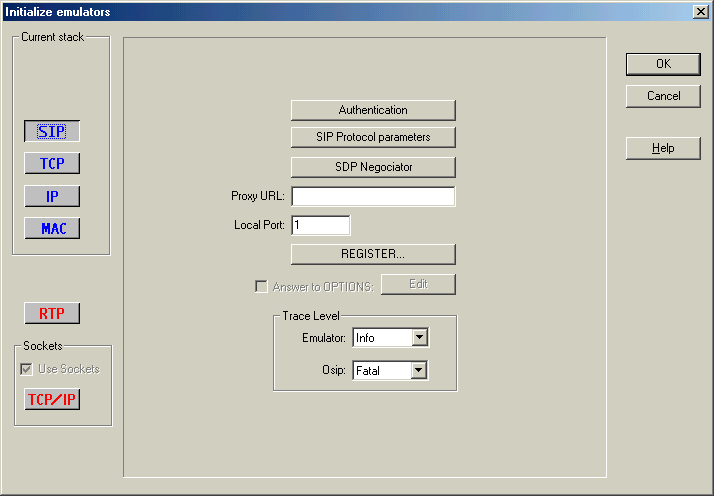
Task: Select the IP stack layer button
Action: 52,196
